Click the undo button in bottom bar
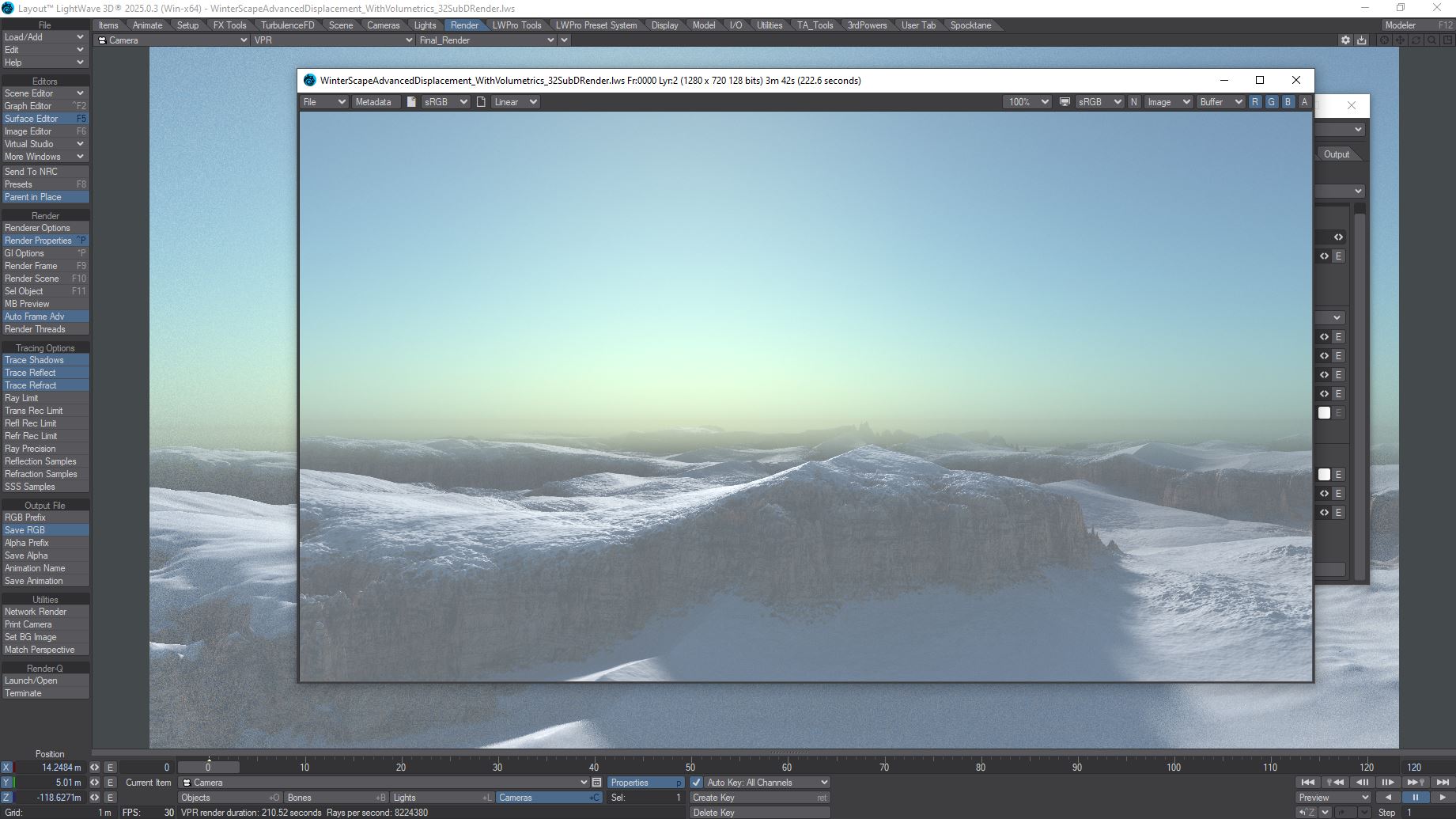1456x819 pixels. pyautogui.click(x=1307, y=813)
